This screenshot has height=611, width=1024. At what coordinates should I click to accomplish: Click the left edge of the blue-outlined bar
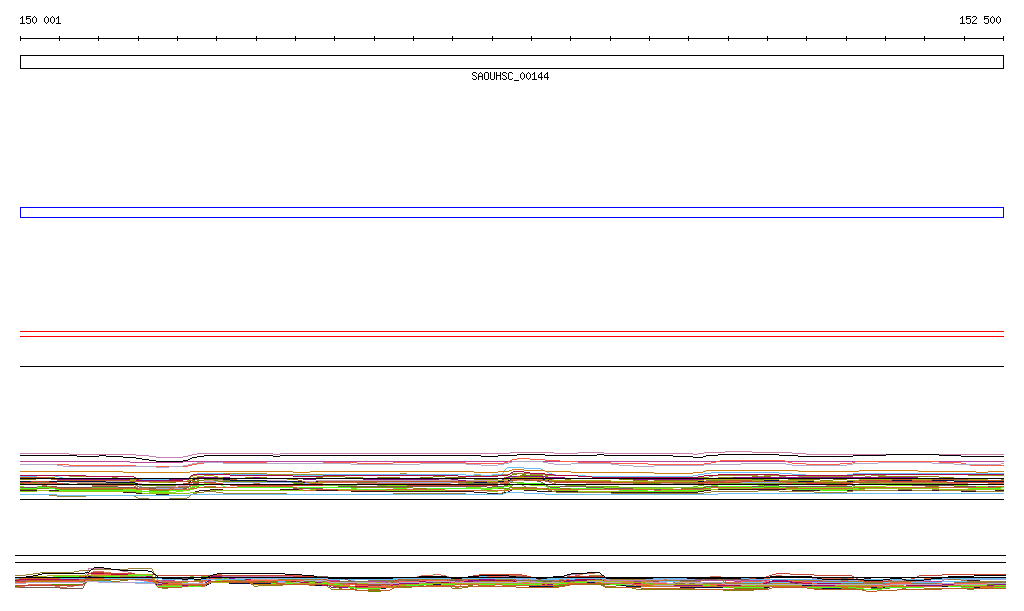tap(21, 212)
